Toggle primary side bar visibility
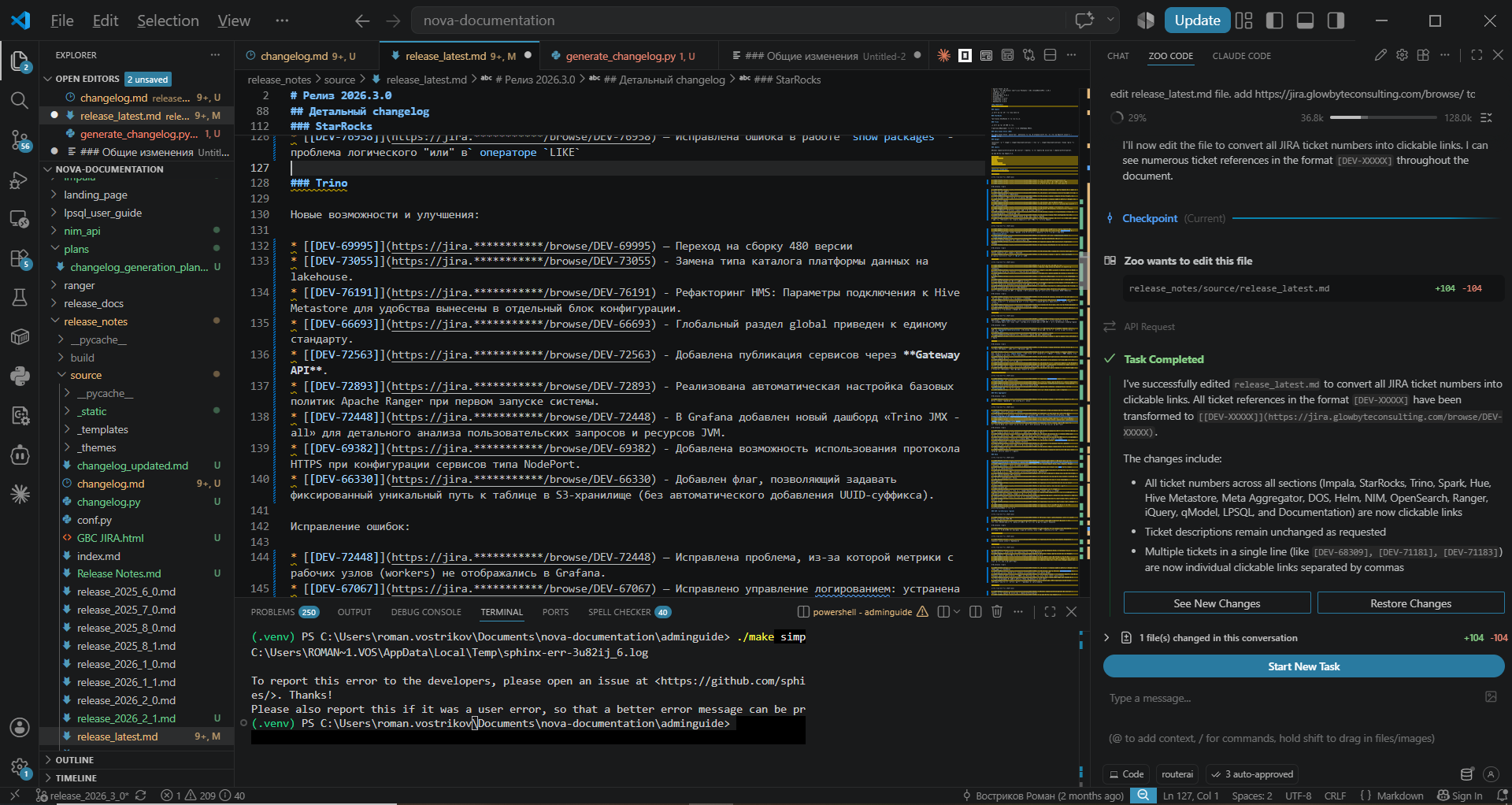 point(1274,20)
